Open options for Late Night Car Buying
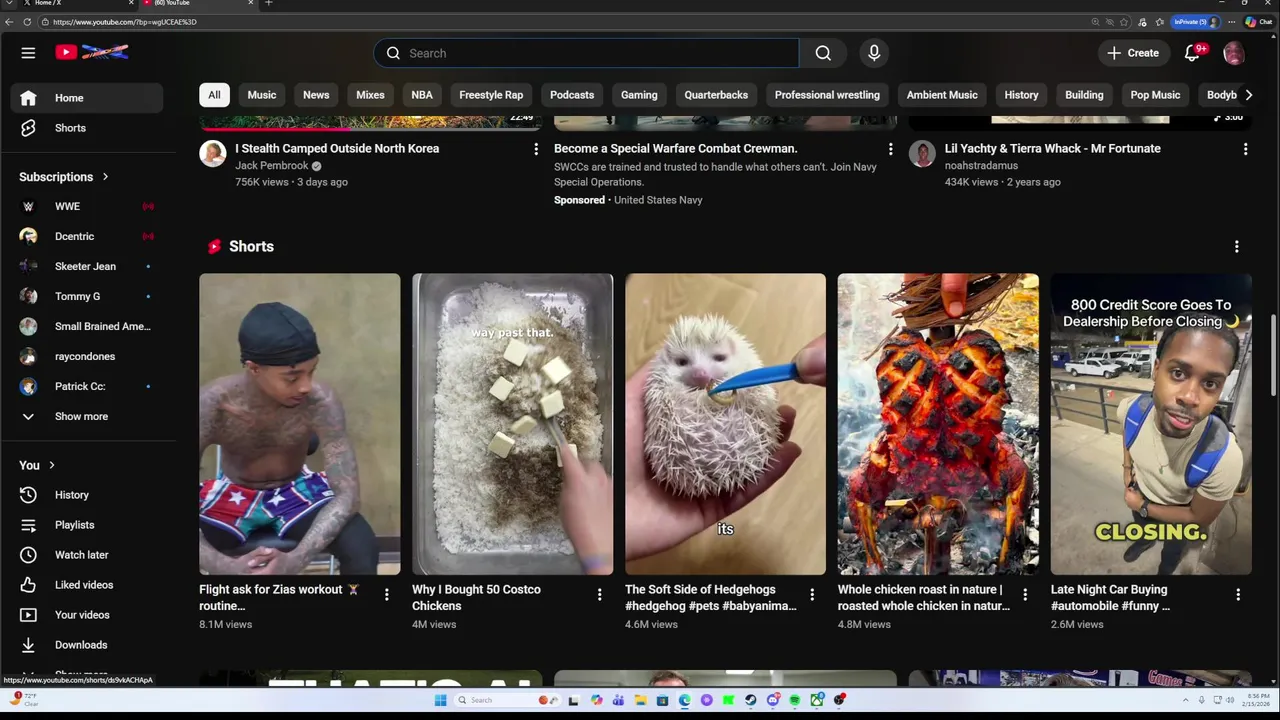The width and height of the screenshot is (1280, 720). (1238, 594)
